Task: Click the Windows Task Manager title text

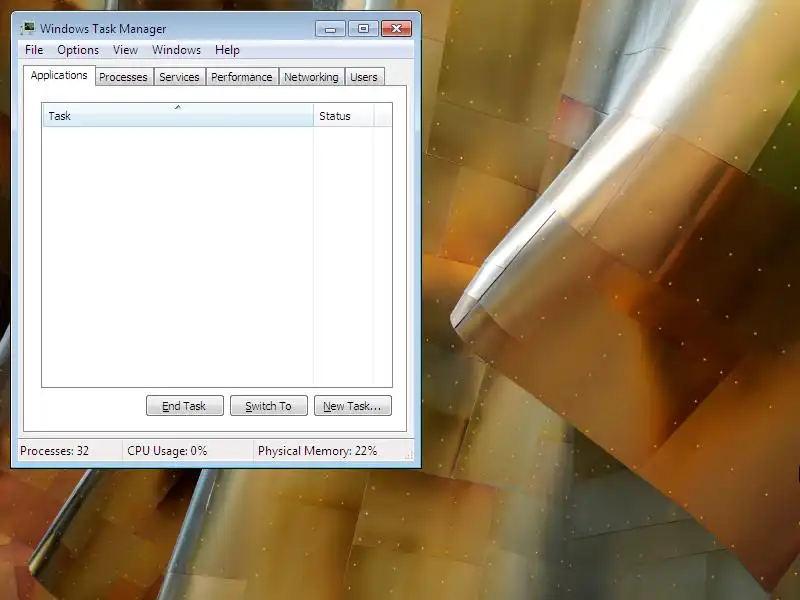Action: click(x=103, y=29)
